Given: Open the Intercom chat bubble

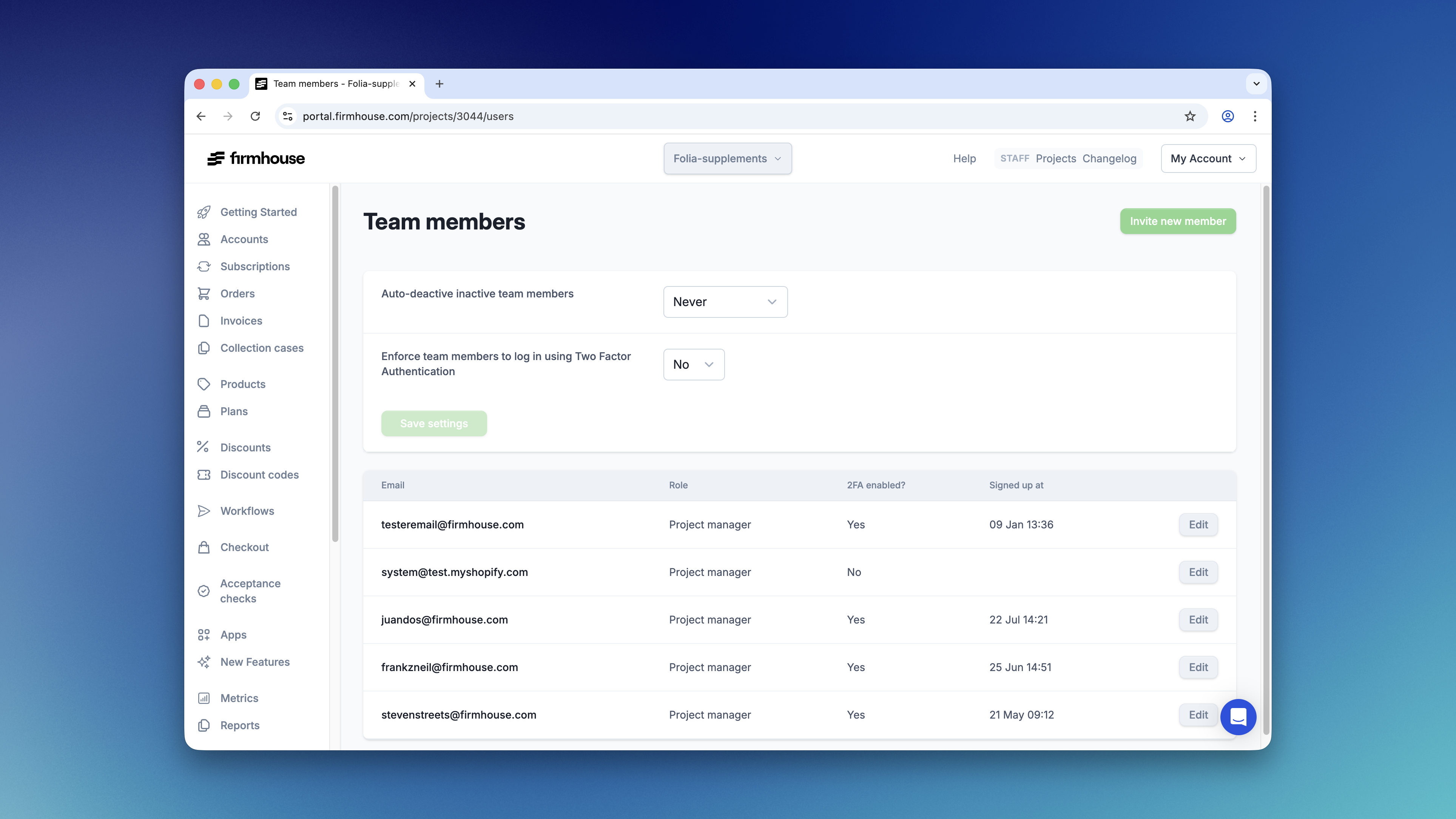Looking at the screenshot, I should coord(1239,717).
